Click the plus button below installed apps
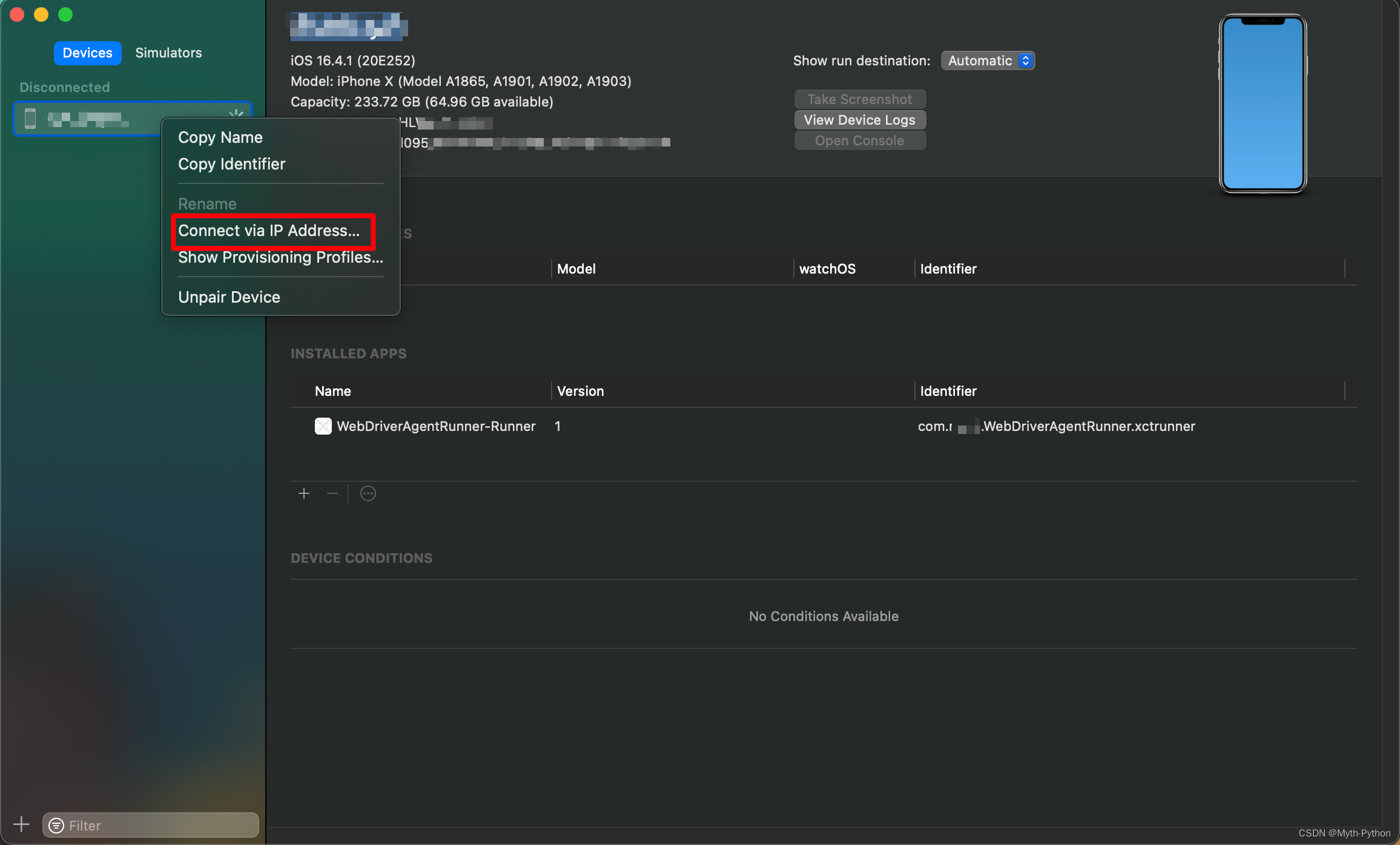1400x845 pixels. [304, 493]
